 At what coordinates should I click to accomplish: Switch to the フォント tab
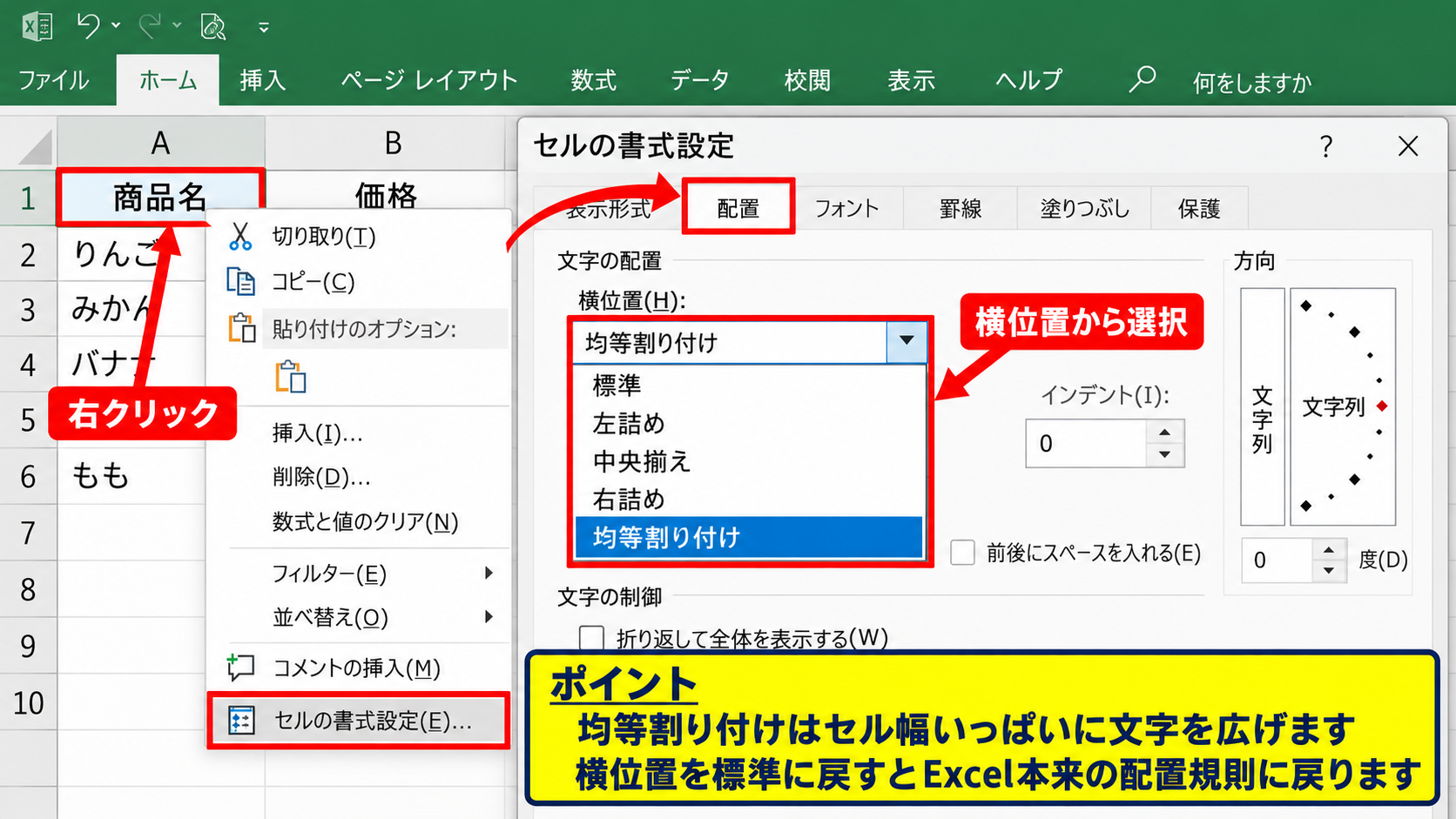(x=846, y=208)
